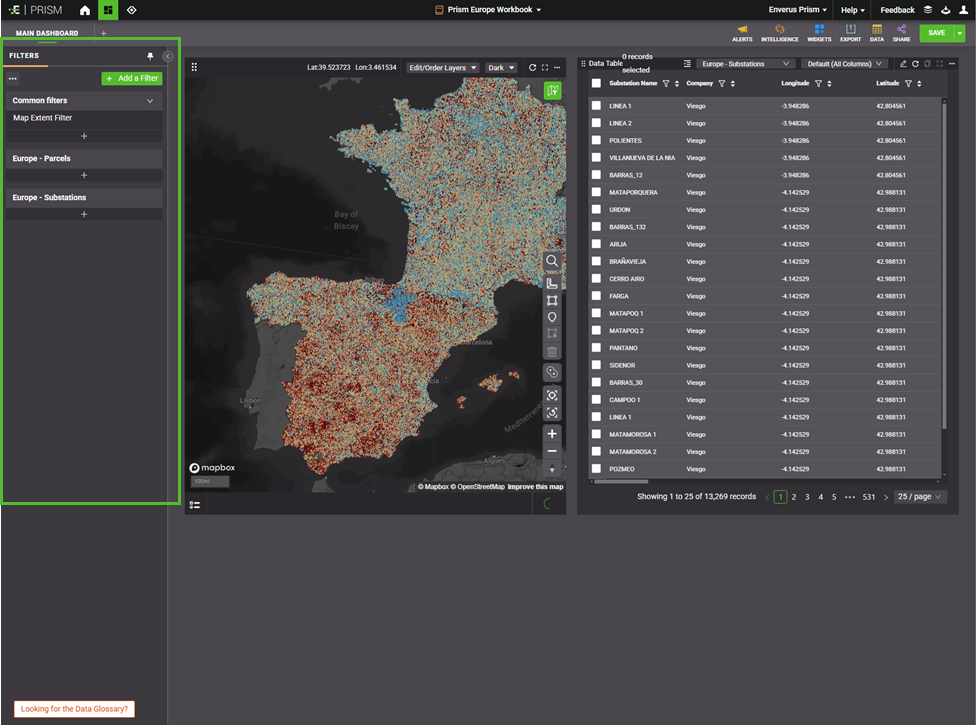Open the user profile icon
976x725 pixels.
(964, 10)
